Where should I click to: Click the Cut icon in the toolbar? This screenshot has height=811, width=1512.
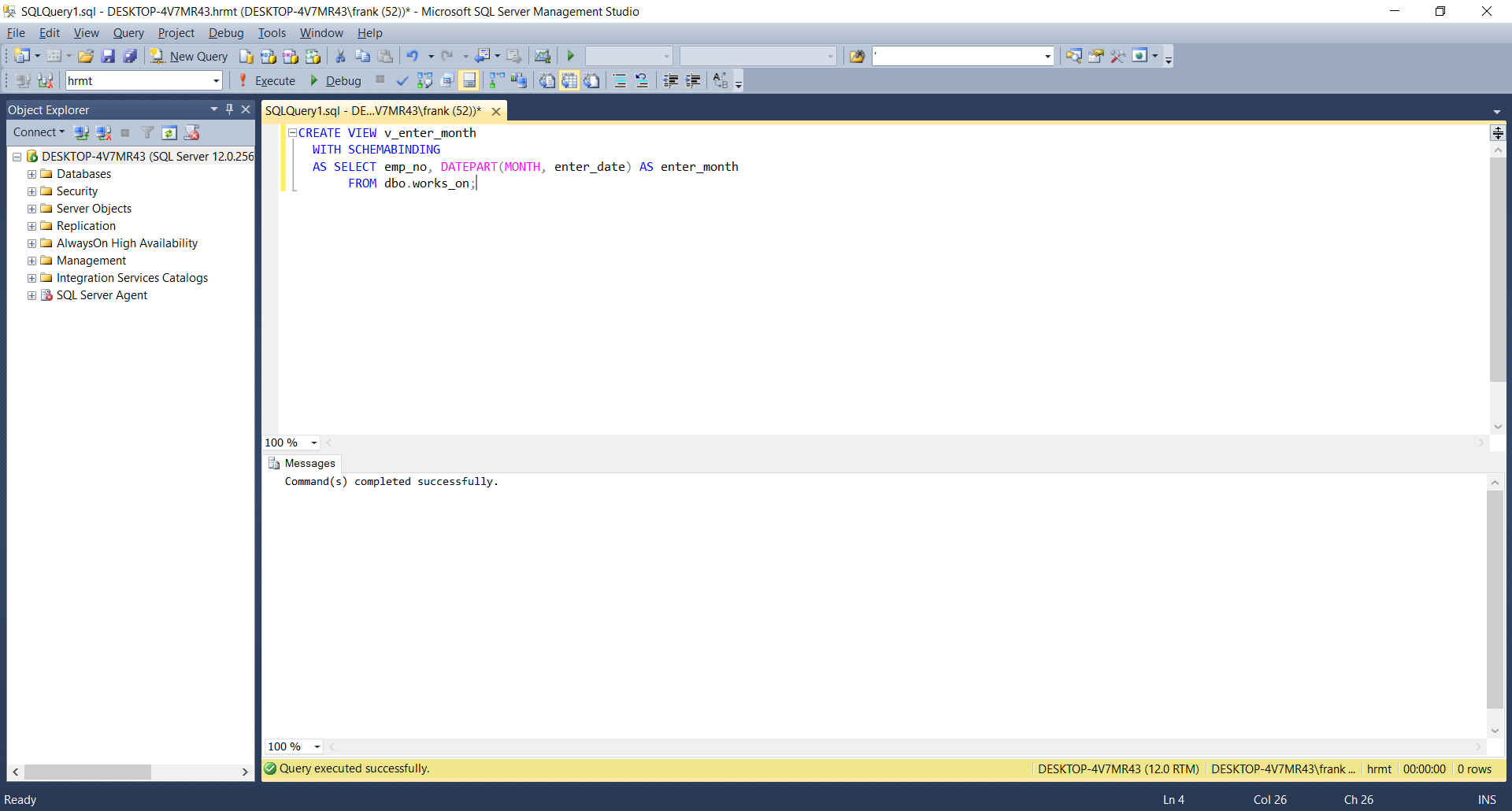pyautogui.click(x=340, y=56)
